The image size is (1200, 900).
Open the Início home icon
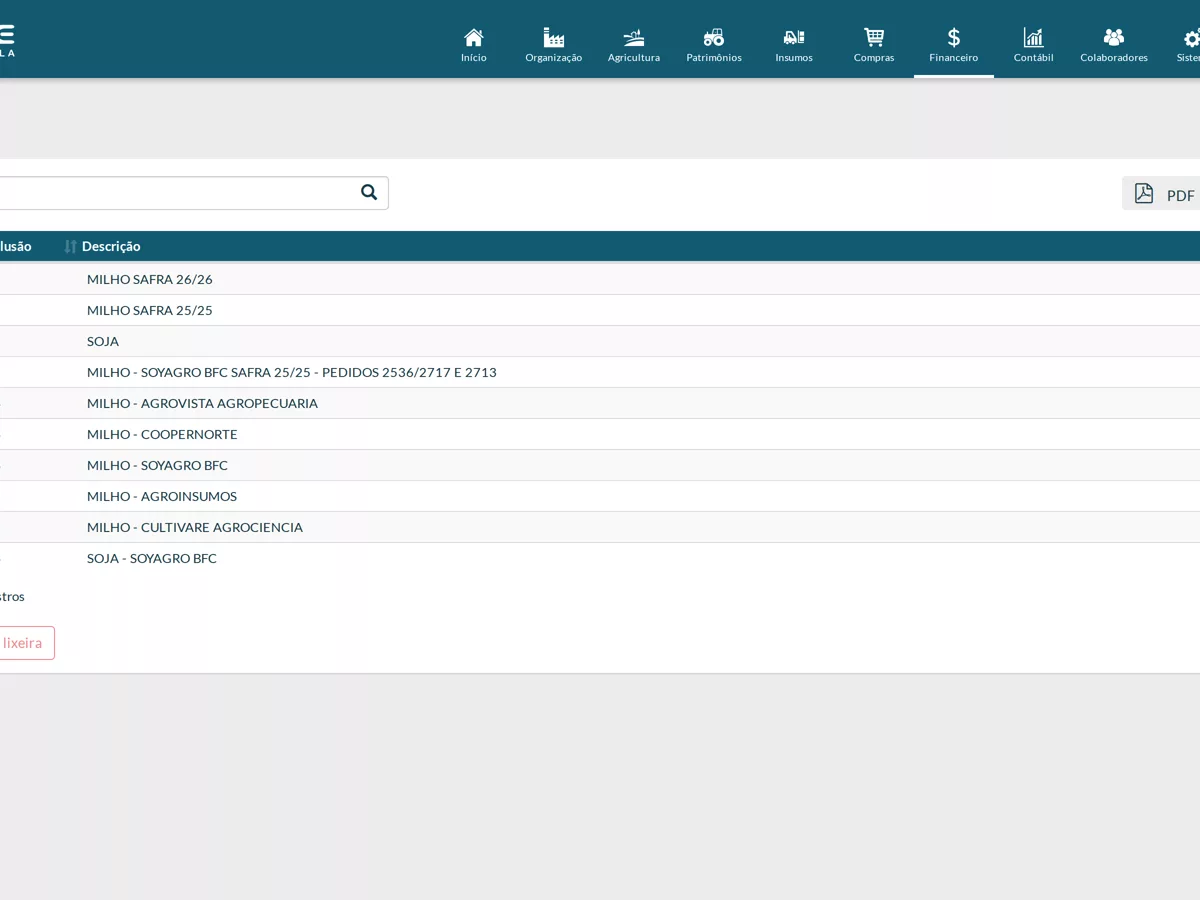474,37
